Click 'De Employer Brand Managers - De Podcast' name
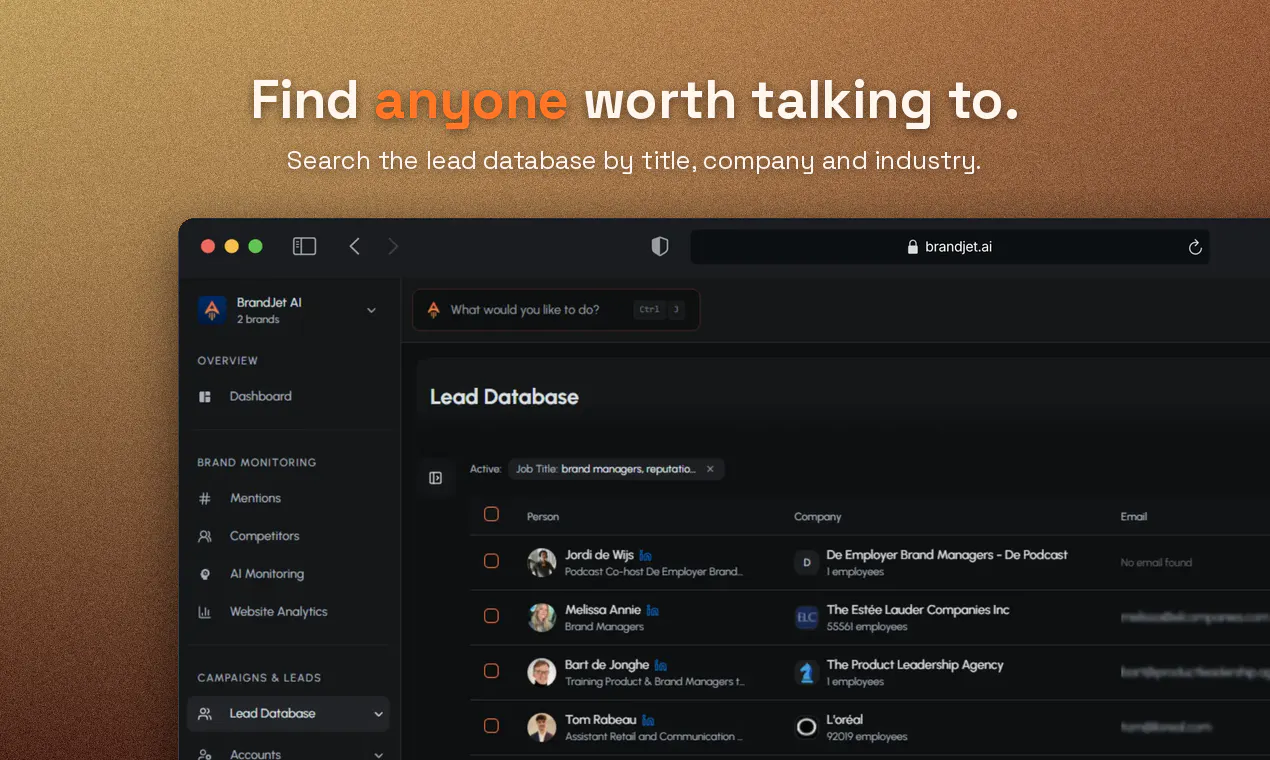This screenshot has height=760, width=1270. 947,555
